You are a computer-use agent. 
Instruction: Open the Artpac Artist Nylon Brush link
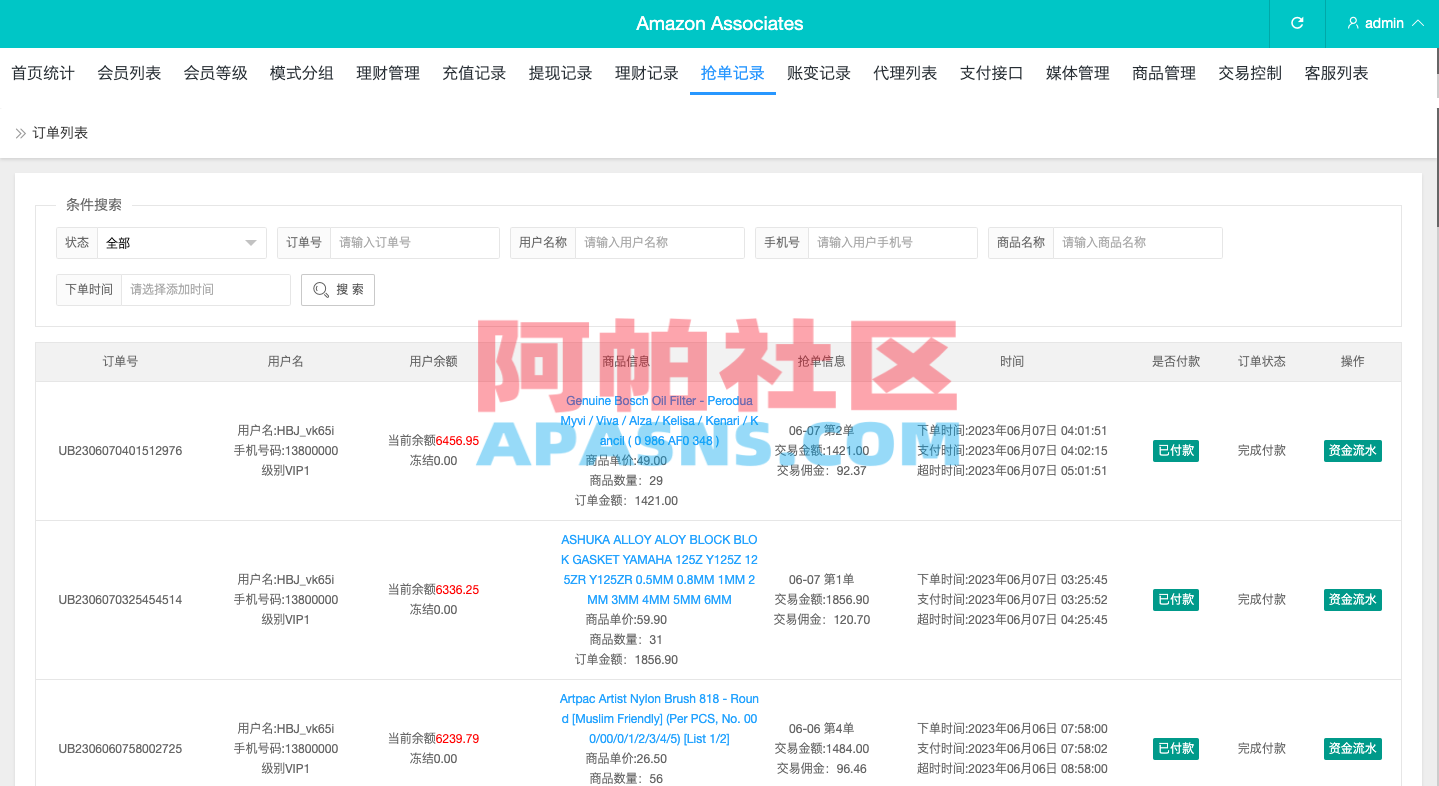coord(660,719)
